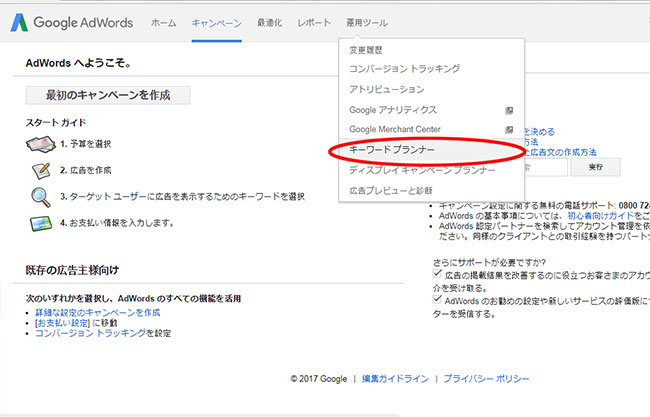
Task: Toggle checkbox for AdWords のお勧めの設定
Action: point(437,299)
